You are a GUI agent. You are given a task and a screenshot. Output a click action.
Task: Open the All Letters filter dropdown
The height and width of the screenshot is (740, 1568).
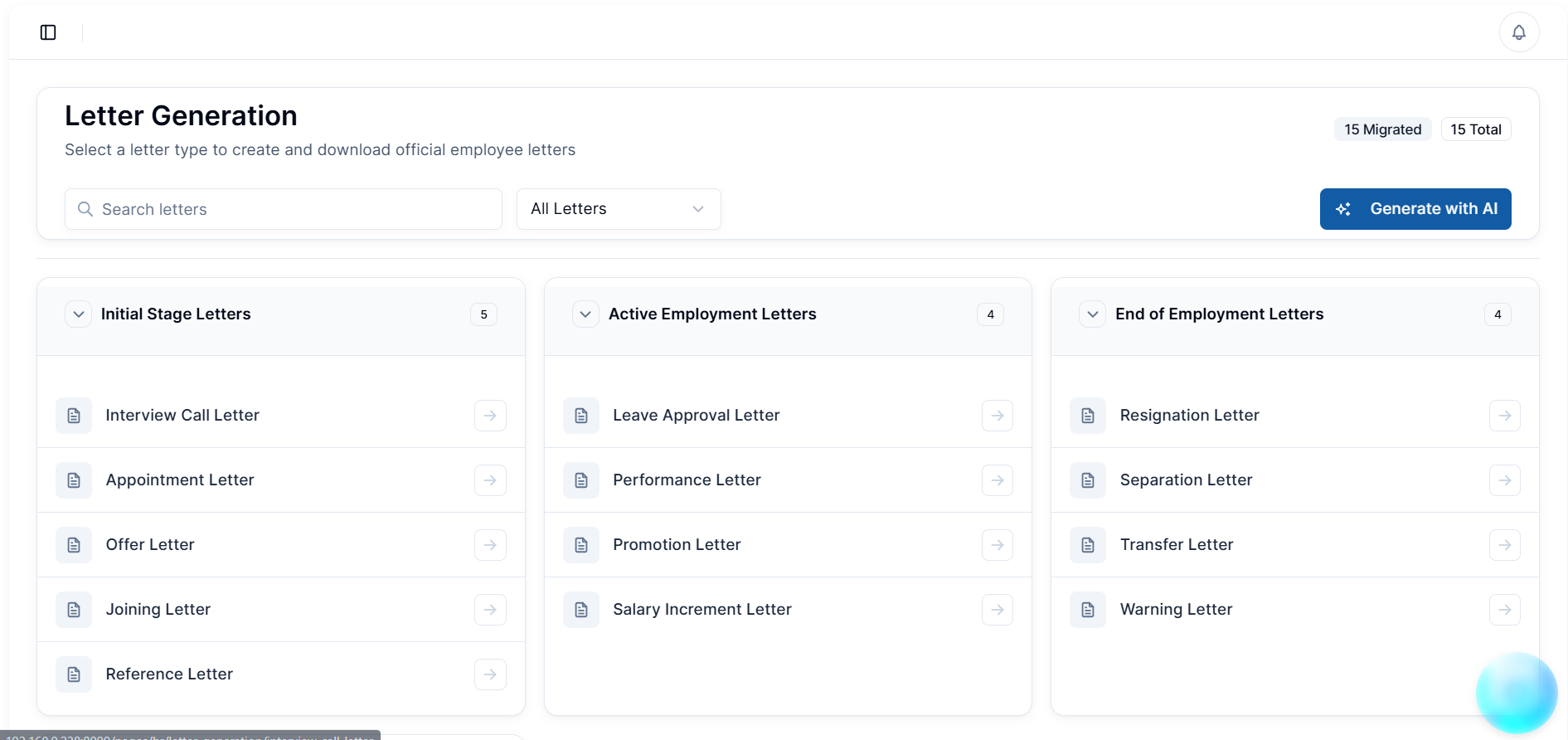(618, 209)
